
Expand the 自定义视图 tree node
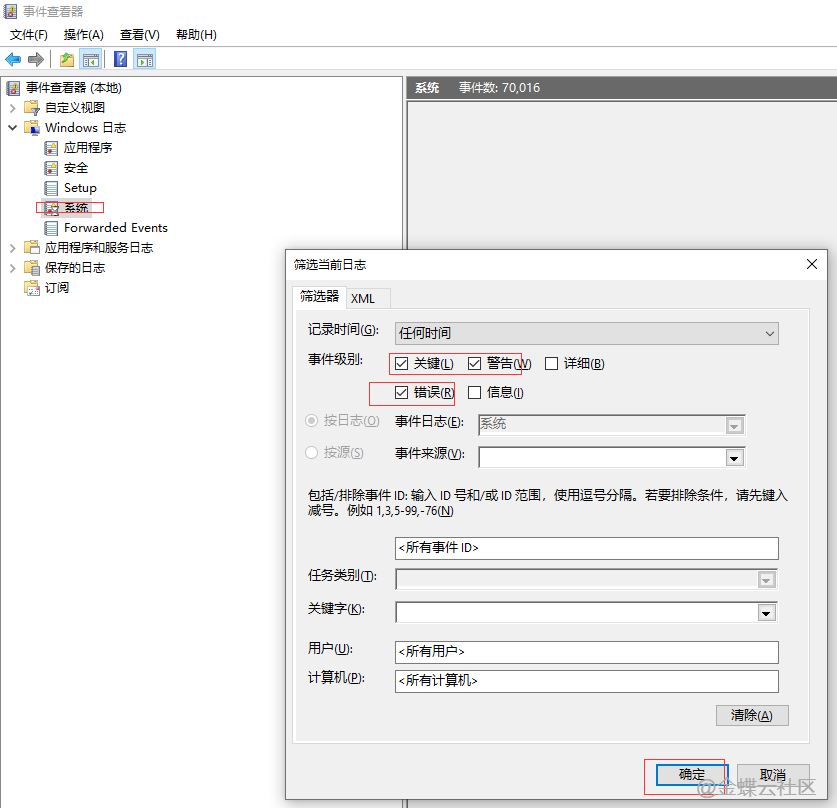(x=12, y=108)
